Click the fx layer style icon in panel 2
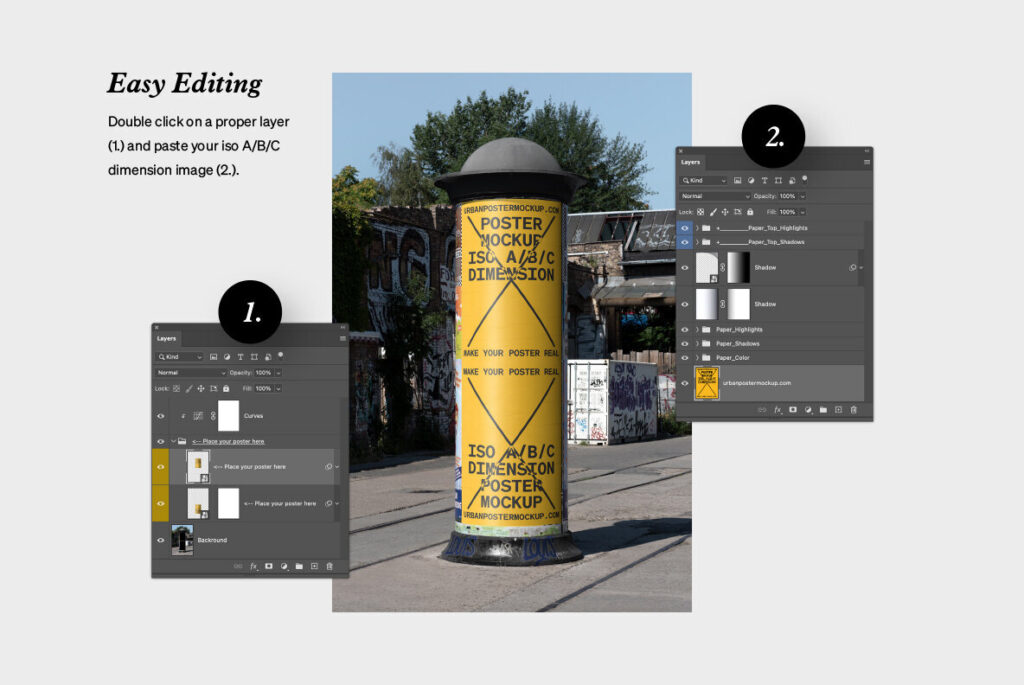 (x=777, y=409)
